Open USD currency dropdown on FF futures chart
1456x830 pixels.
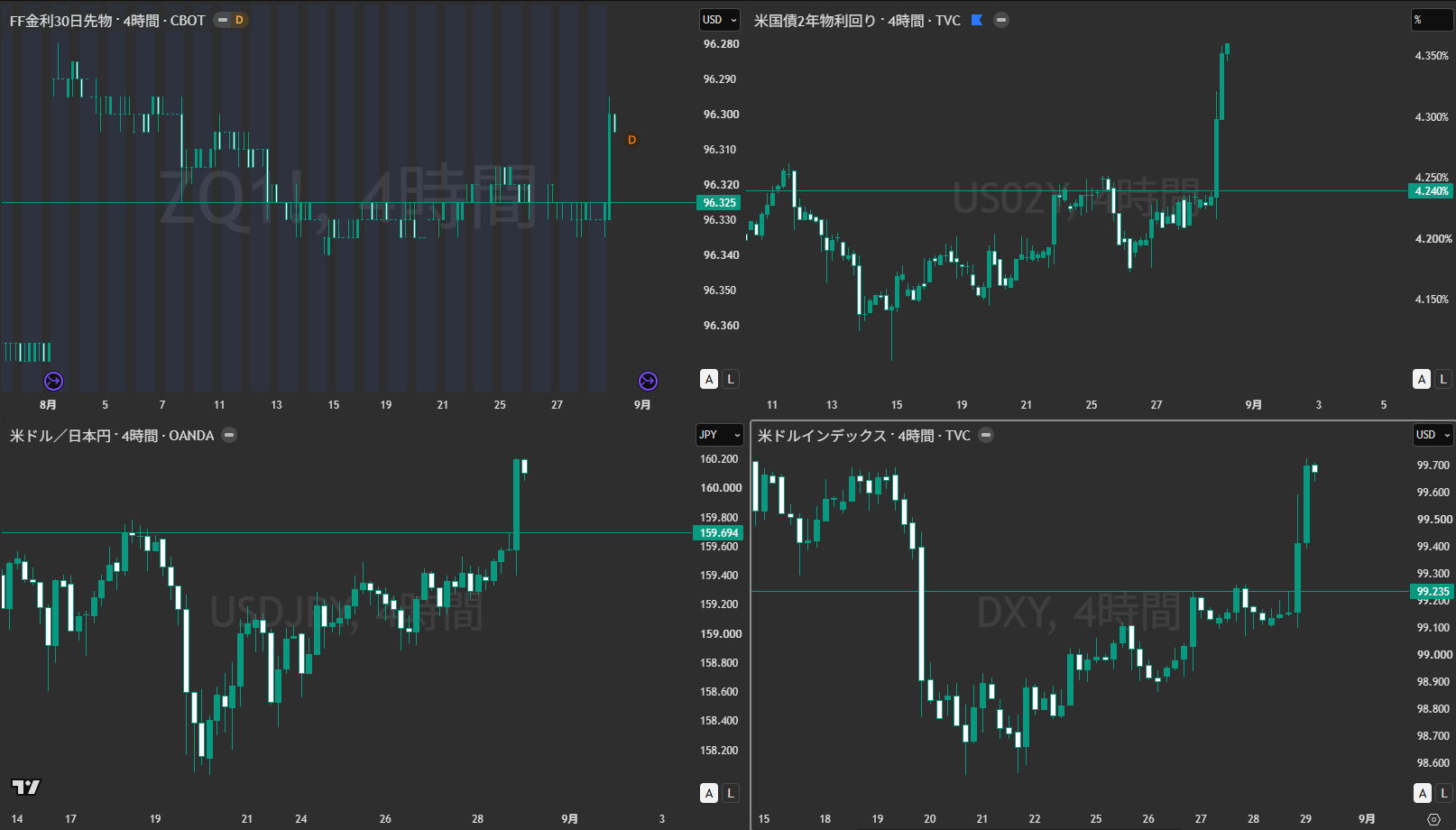(x=720, y=20)
